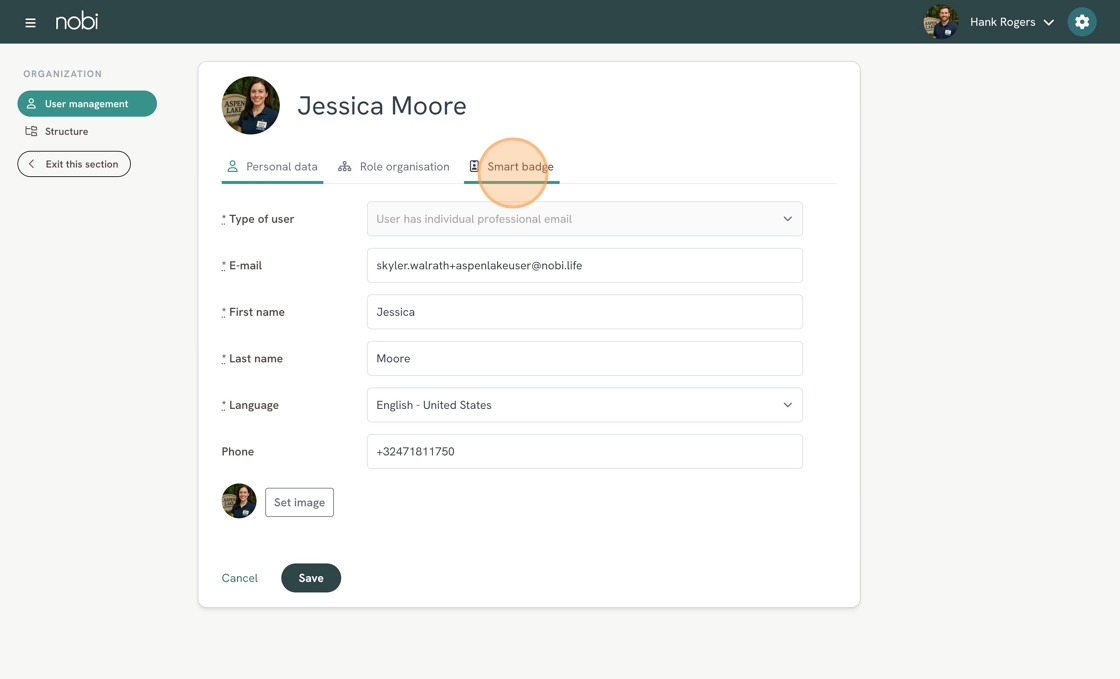This screenshot has height=679, width=1120.
Task: Click Exit this section button
Action: pyautogui.click(x=74, y=164)
